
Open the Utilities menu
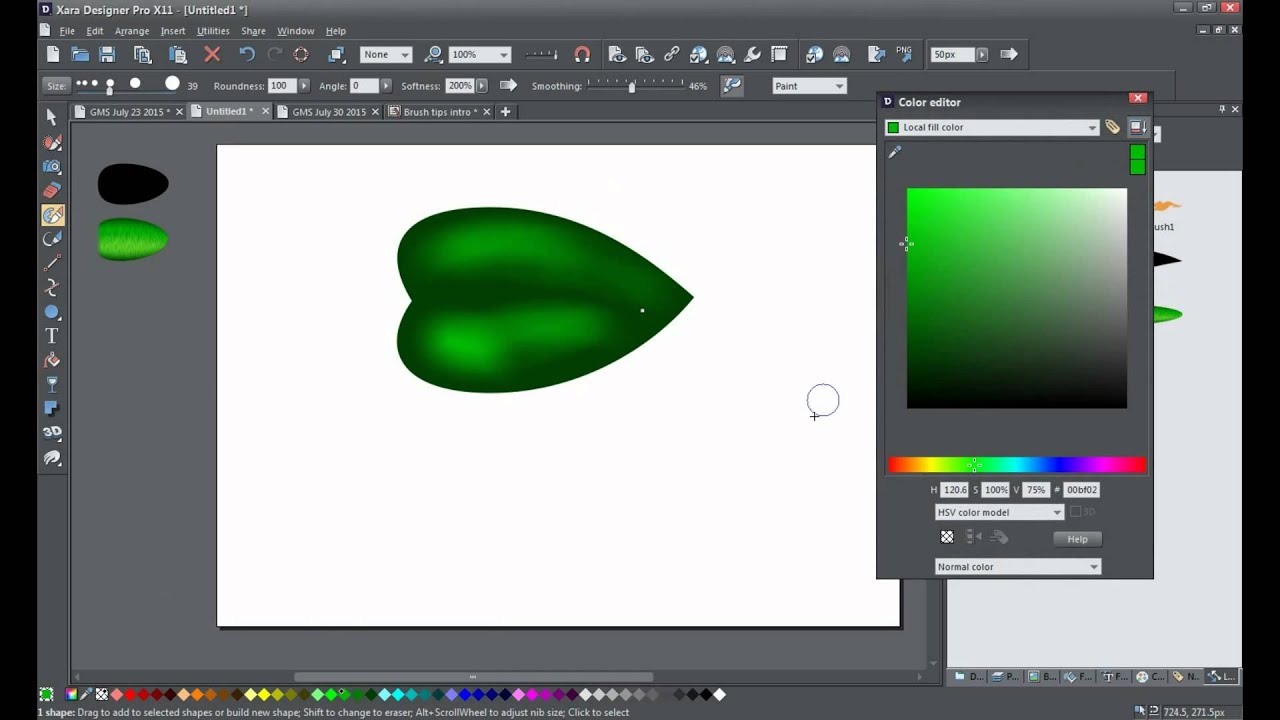click(213, 31)
